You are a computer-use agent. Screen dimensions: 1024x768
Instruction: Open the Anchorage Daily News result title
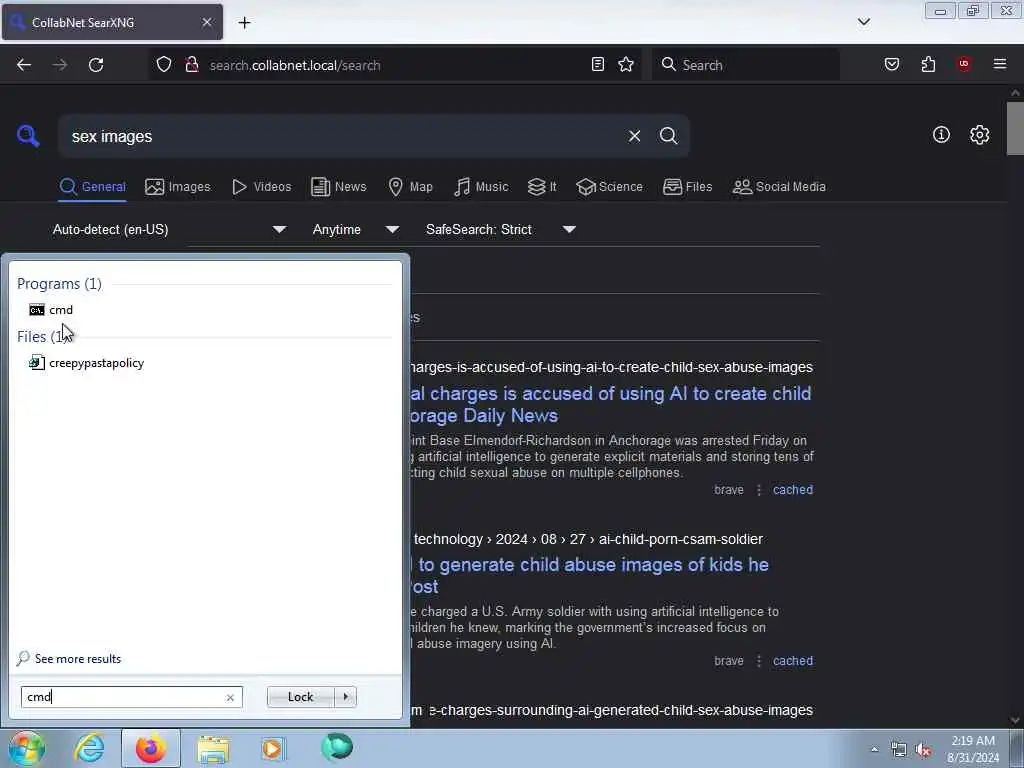(612, 404)
